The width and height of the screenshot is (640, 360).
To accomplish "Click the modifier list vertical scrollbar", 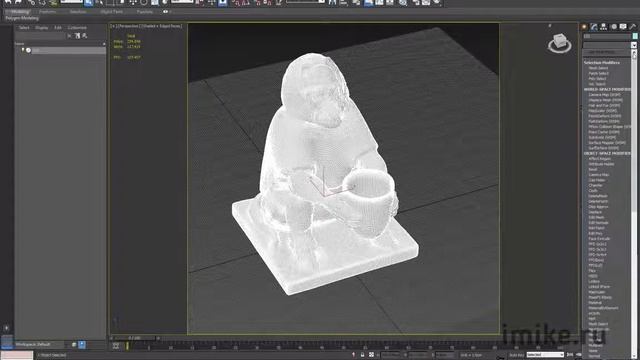I will coord(634,204).
